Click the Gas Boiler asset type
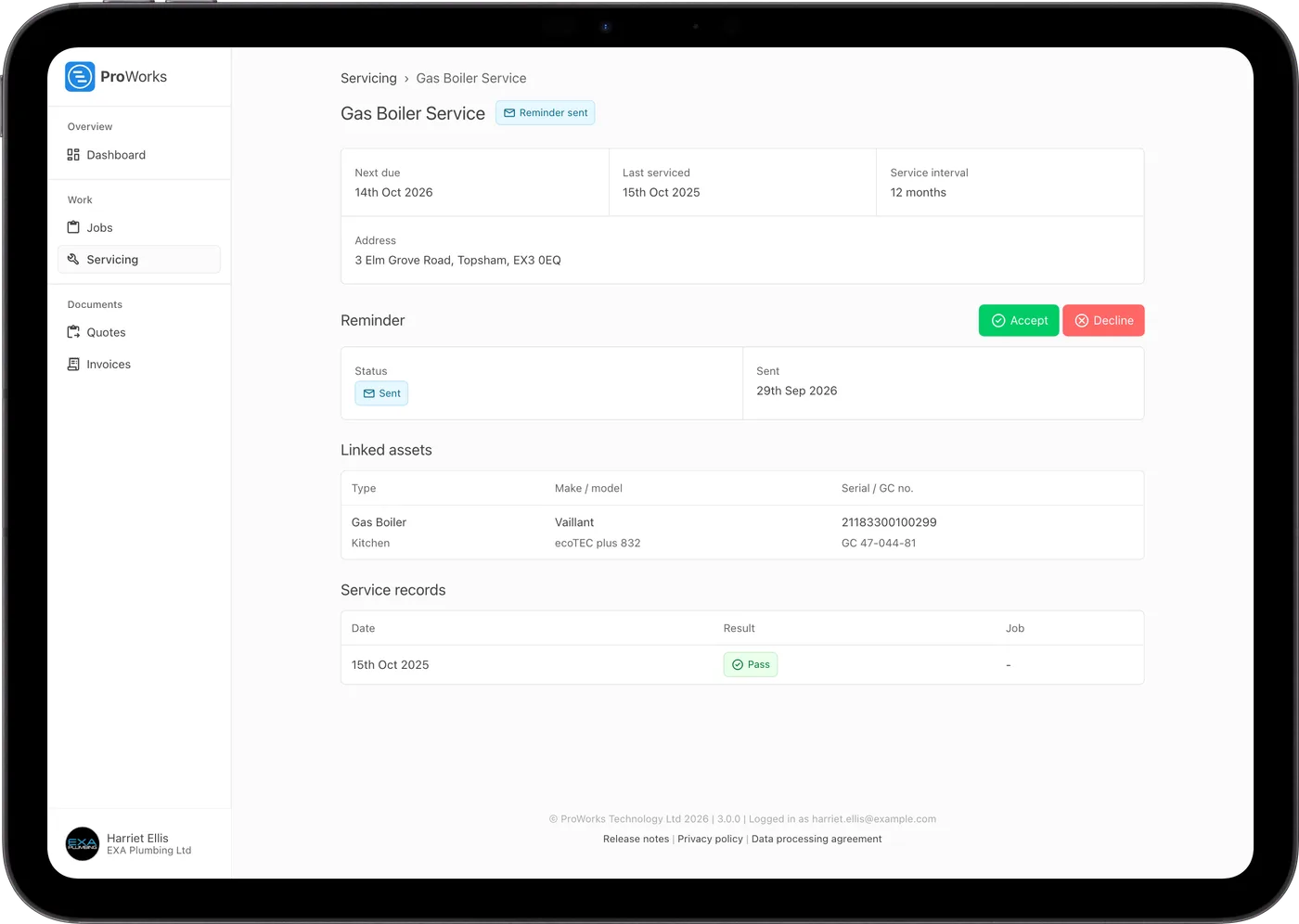The height and width of the screenshot is (924, 1299). click(x=379, y=522)
